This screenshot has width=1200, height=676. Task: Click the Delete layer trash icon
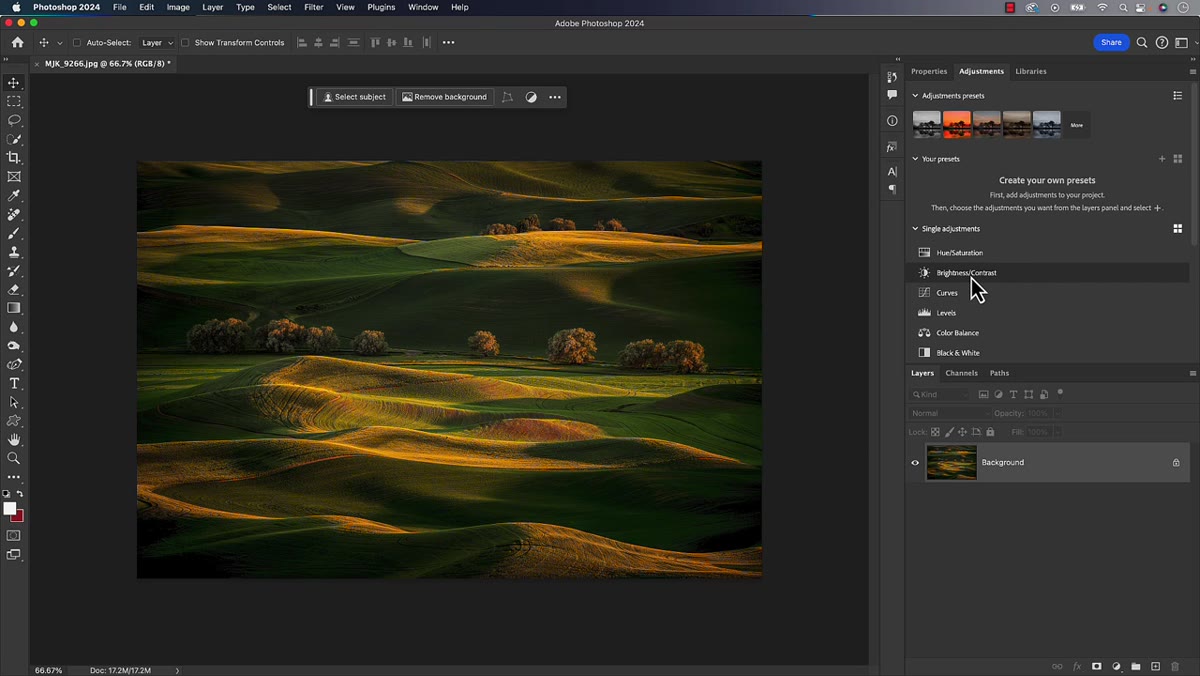[1175, 666]
